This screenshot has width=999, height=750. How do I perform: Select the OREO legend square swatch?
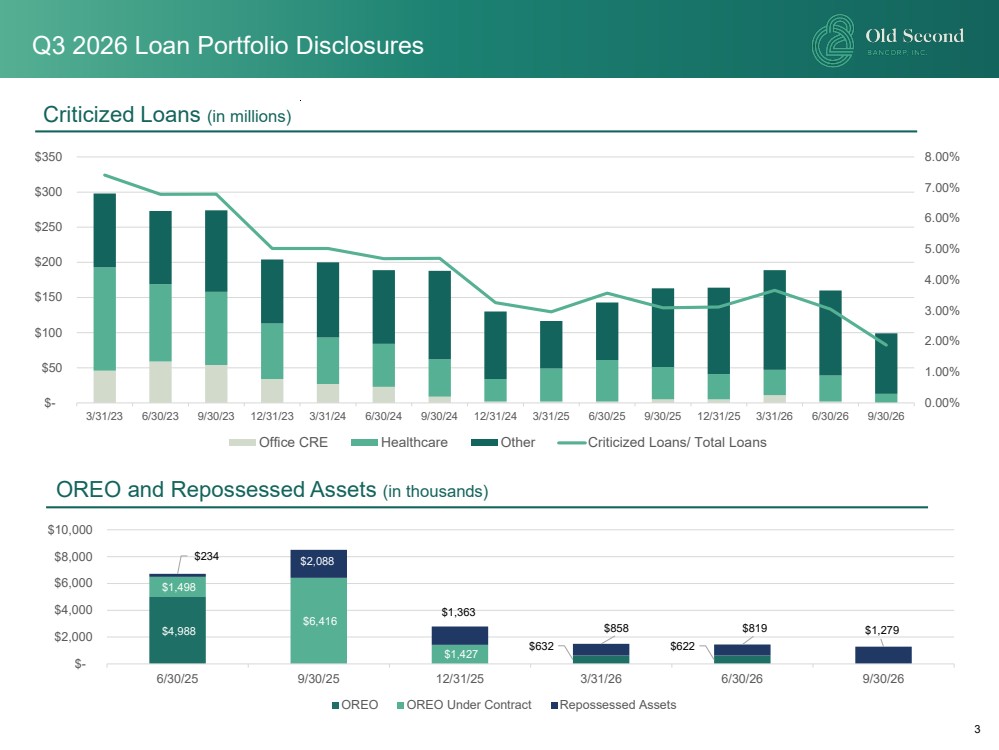click(x=336, y=705)
